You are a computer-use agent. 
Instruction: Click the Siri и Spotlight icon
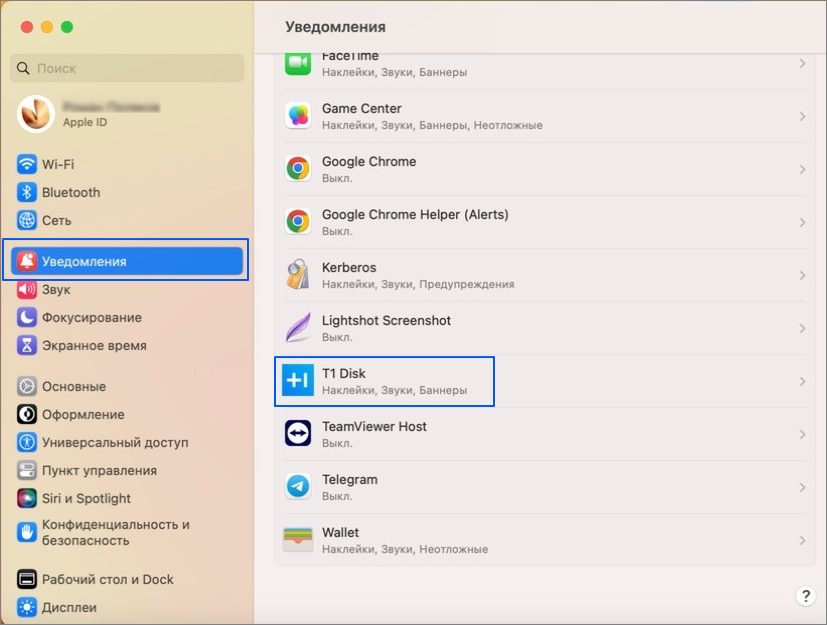coord(26,498)
